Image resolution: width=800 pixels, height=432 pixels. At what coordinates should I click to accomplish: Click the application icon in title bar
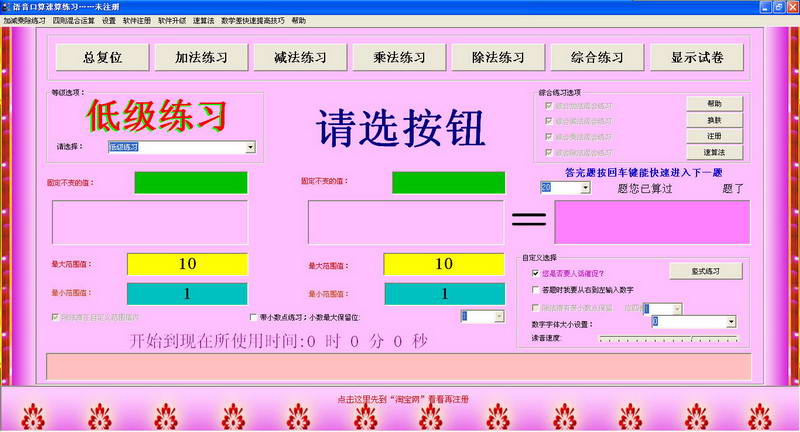pyautogui.click(x=6, y=7)
